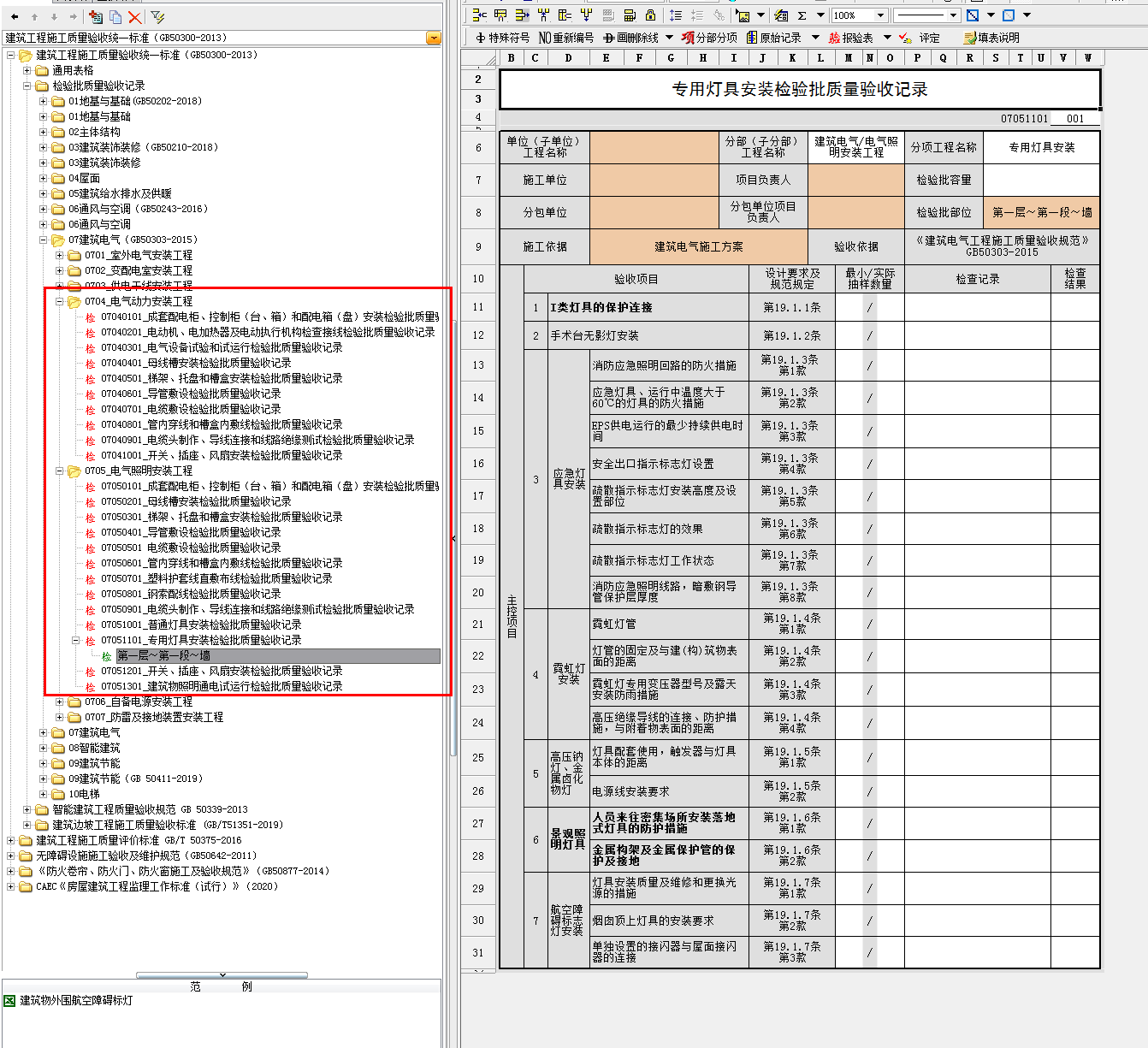Click the copy form icon
Image resolution: width=1148 pixels, height=1048 pixels.
[115, 16]
